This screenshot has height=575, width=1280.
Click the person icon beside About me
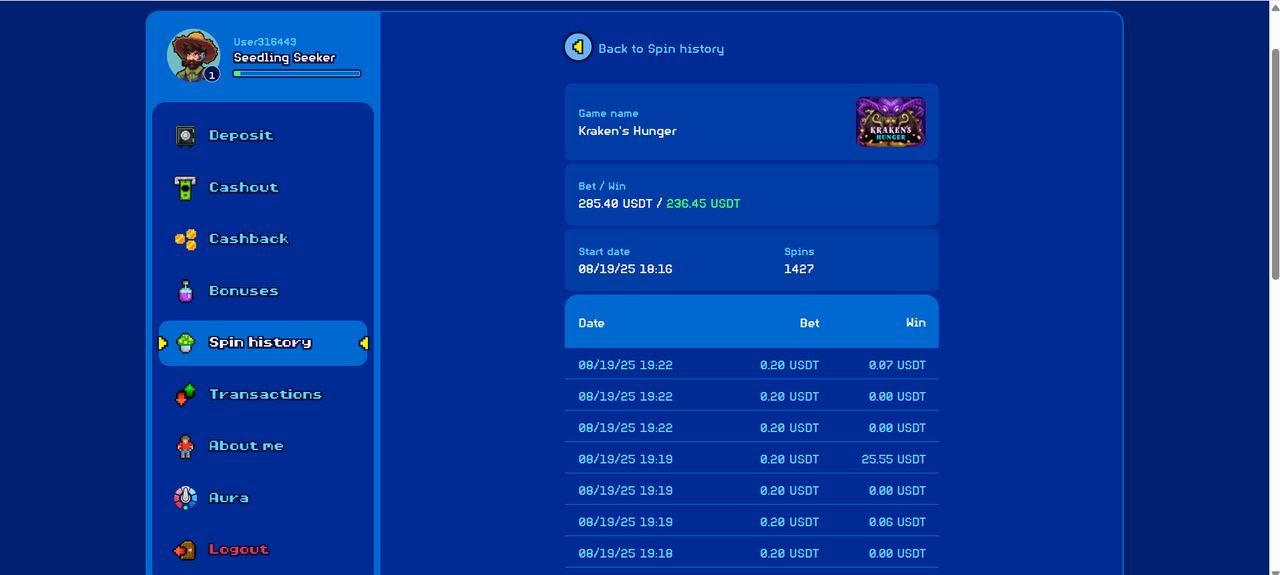[x=185, y=446]
